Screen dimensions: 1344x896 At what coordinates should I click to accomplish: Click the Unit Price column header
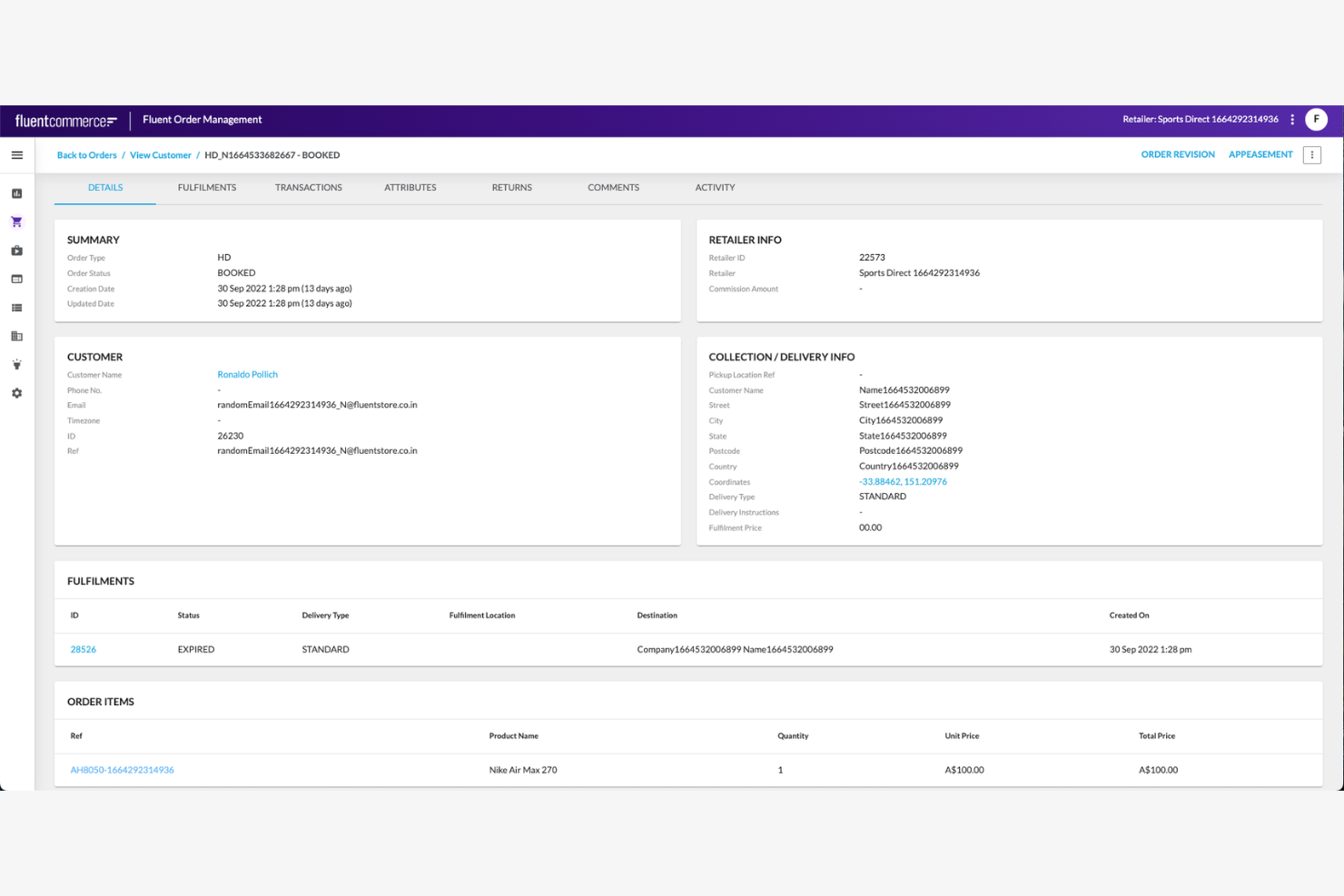[x=962, y=736]
